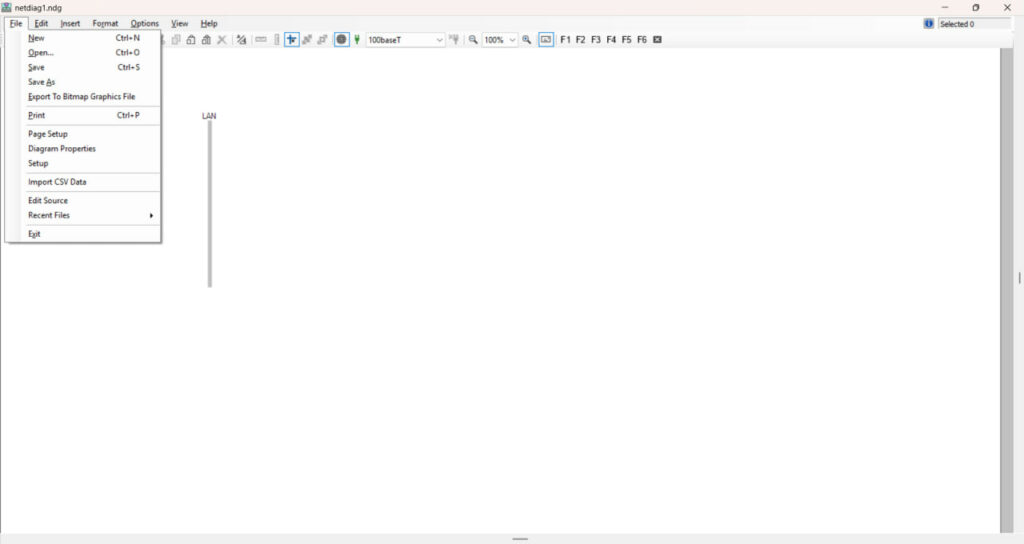Click the double padlock toolbar icon
The width and height of the screenshot is (1024, 544).
click(206, 40)
